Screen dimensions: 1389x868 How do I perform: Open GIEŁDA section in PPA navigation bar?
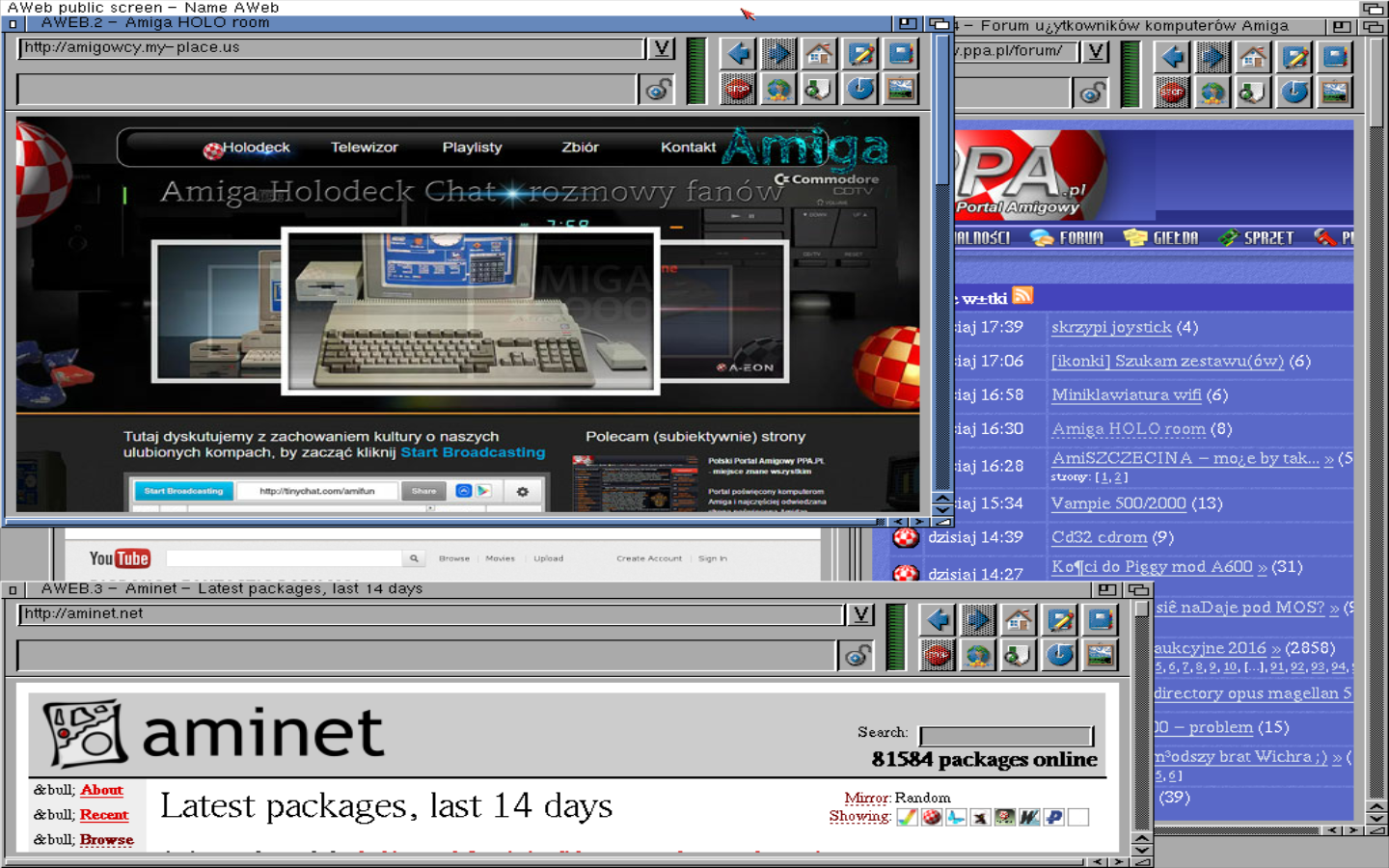[x=1161, y=237]
